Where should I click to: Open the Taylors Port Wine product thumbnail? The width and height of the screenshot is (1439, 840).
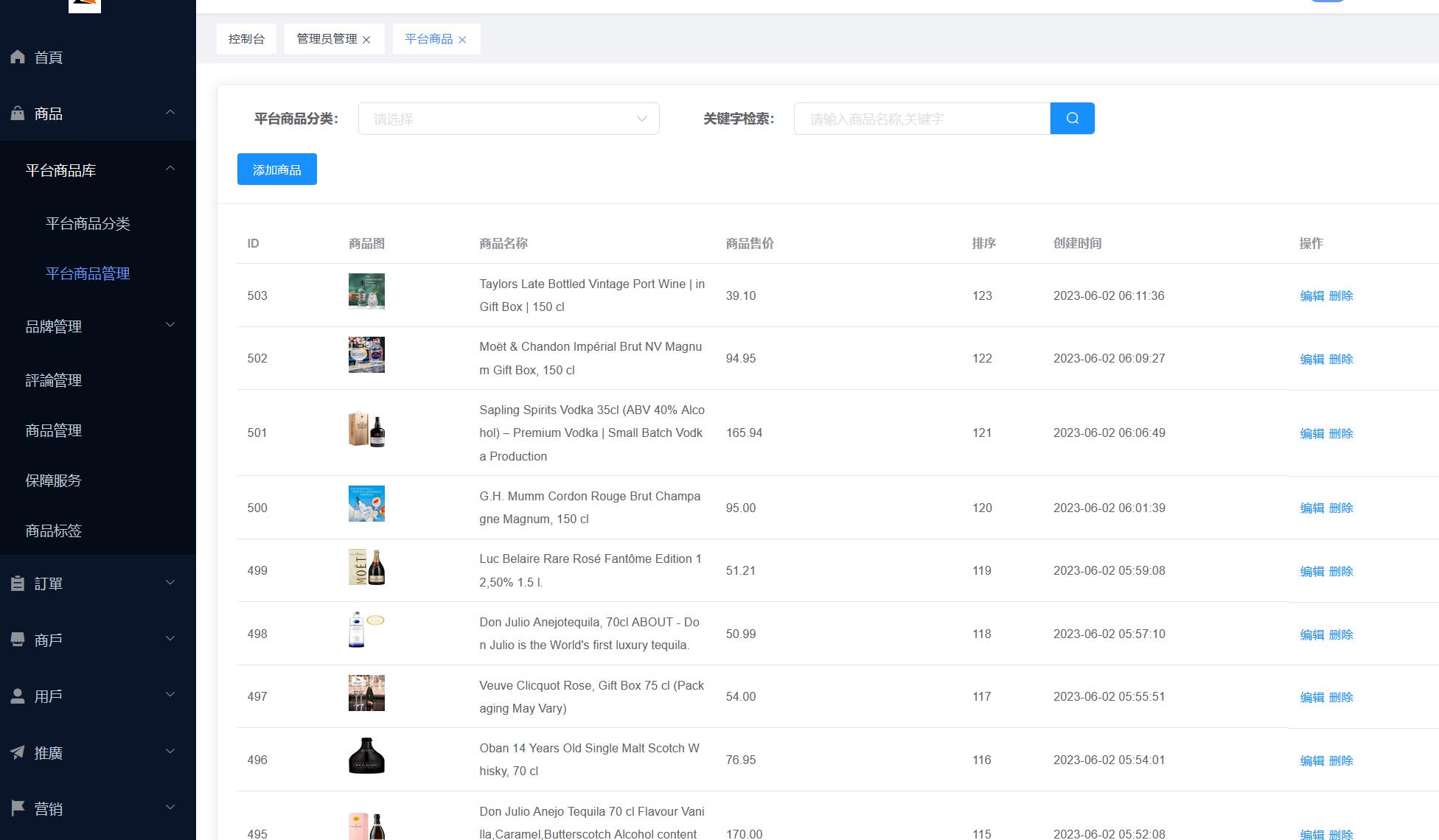pyautogui.click(x=366, y=291)
